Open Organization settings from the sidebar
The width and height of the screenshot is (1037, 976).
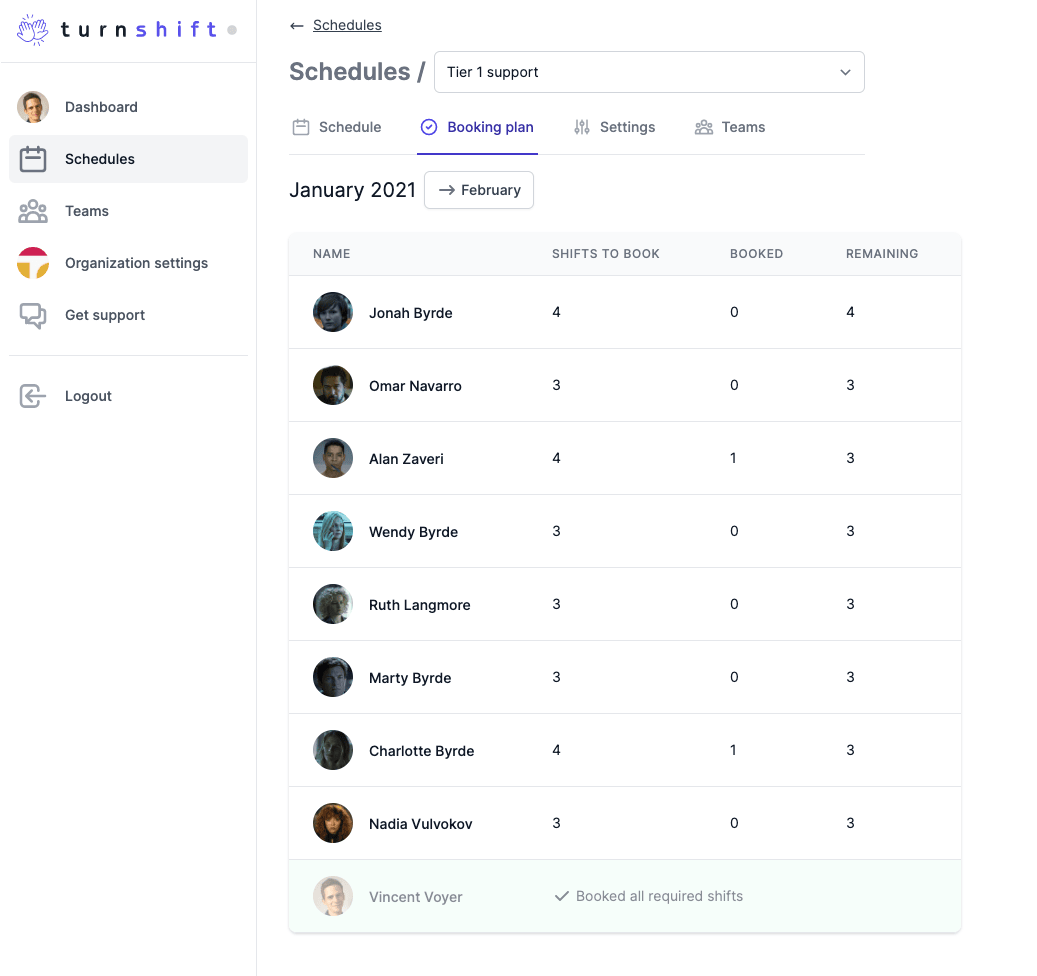coord(128,263)
